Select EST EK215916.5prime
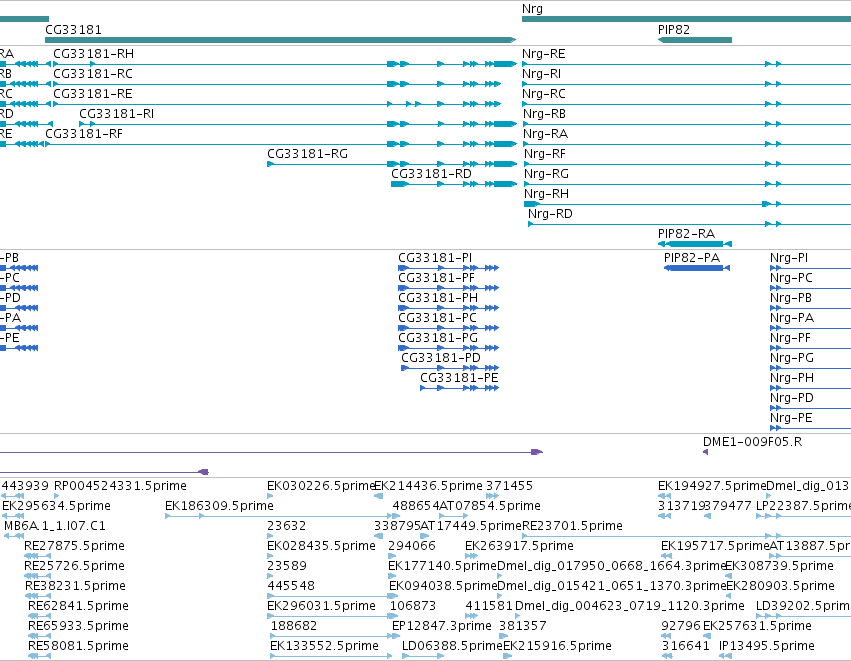 [x=557, y=646]
